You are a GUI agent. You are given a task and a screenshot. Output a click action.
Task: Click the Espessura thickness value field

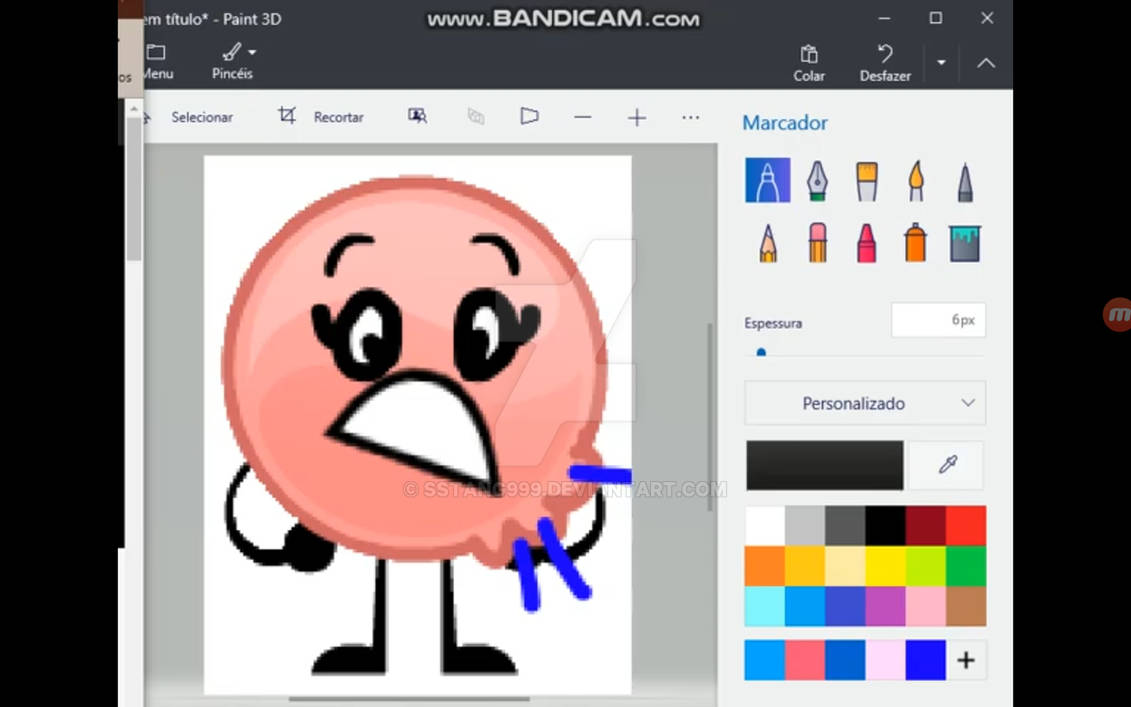click(938, 320)
